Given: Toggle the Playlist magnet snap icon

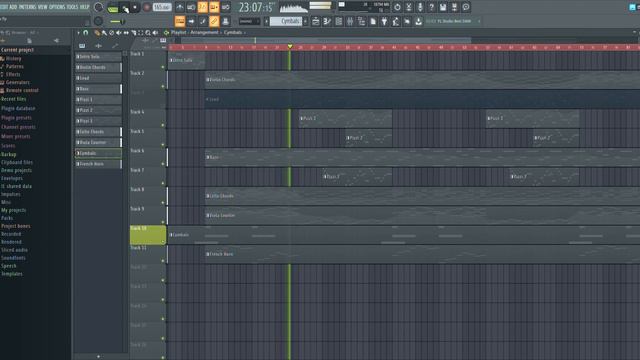Looking at the screenshot, I should pyautogui.click(x=86, y=33).
